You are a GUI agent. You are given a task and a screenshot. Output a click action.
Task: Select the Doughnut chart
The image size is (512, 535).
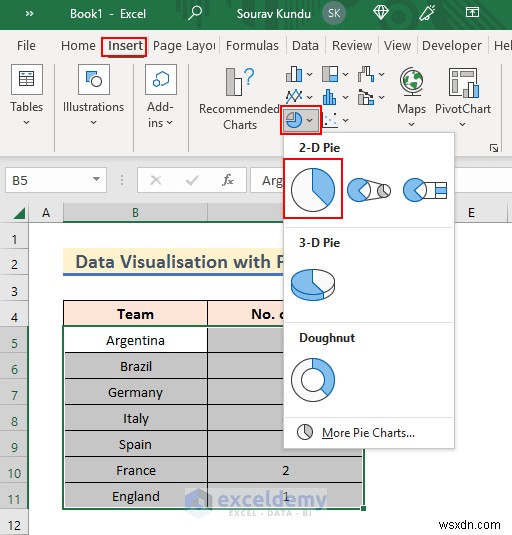313,379
